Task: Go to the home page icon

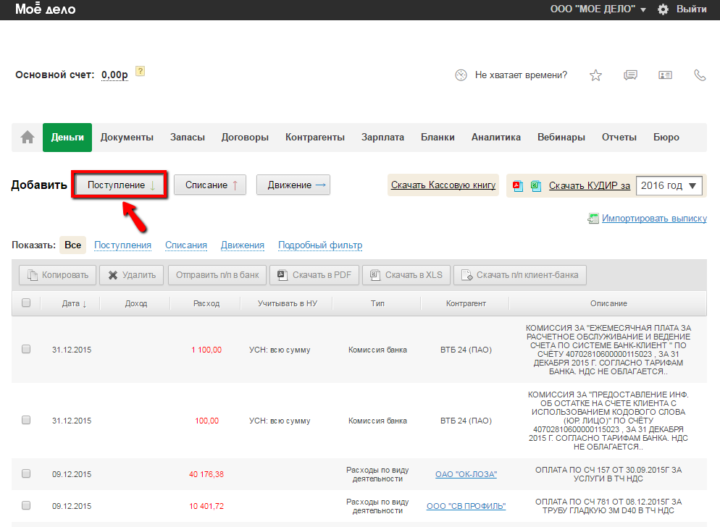Action: pos(28,137)
